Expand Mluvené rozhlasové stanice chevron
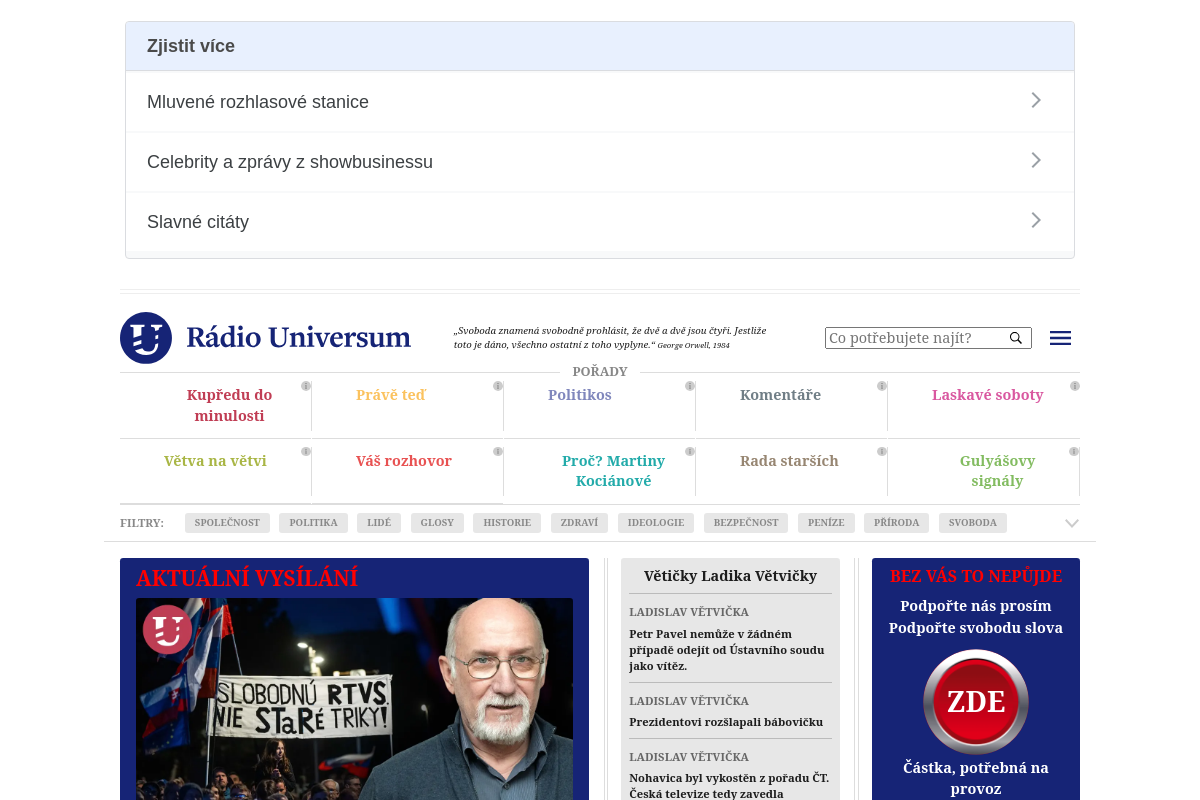This screenshot has height=800, width=1200. point(1036,100)
